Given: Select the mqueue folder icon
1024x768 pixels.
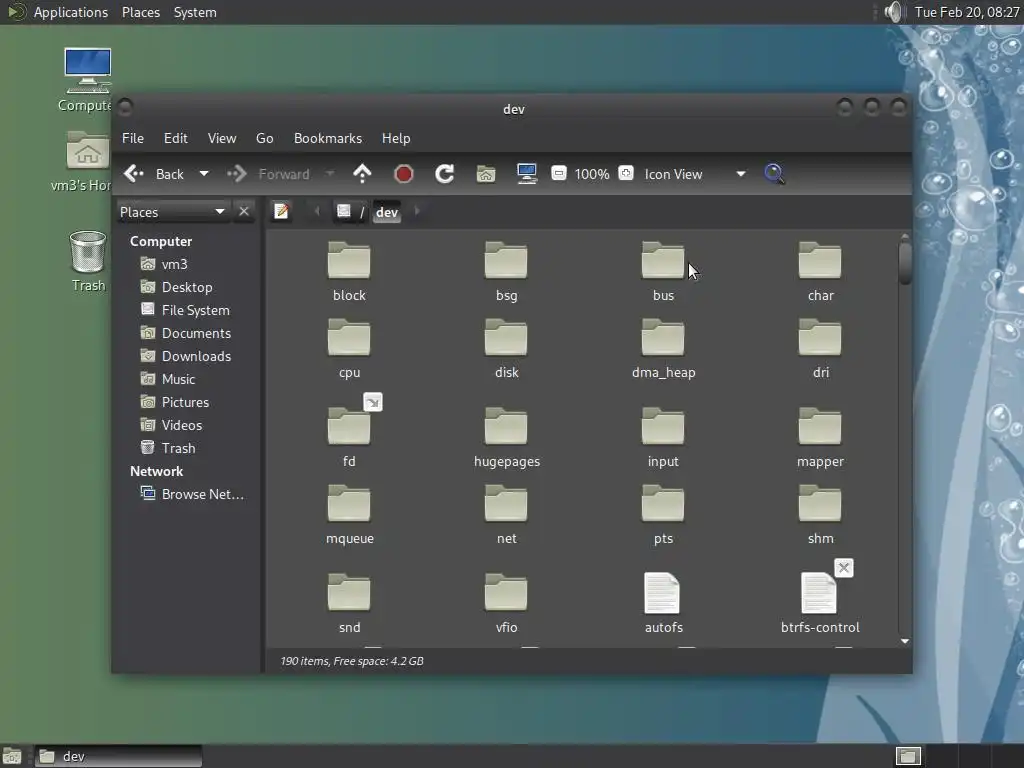Looking at the screenshot, I should click(349, 504).
